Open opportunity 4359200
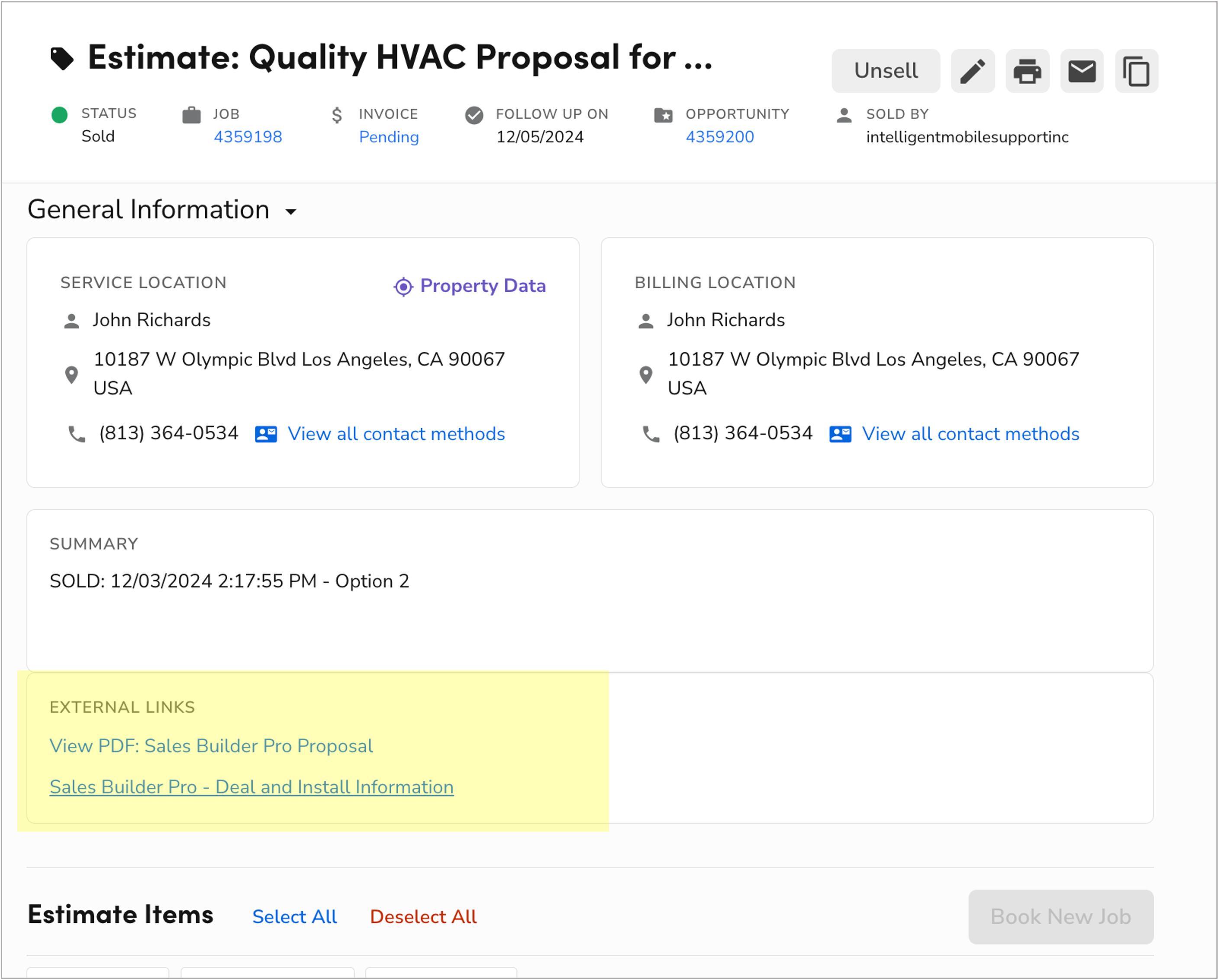The height and width of the screenshot is (980, 1218). point(720,137)
